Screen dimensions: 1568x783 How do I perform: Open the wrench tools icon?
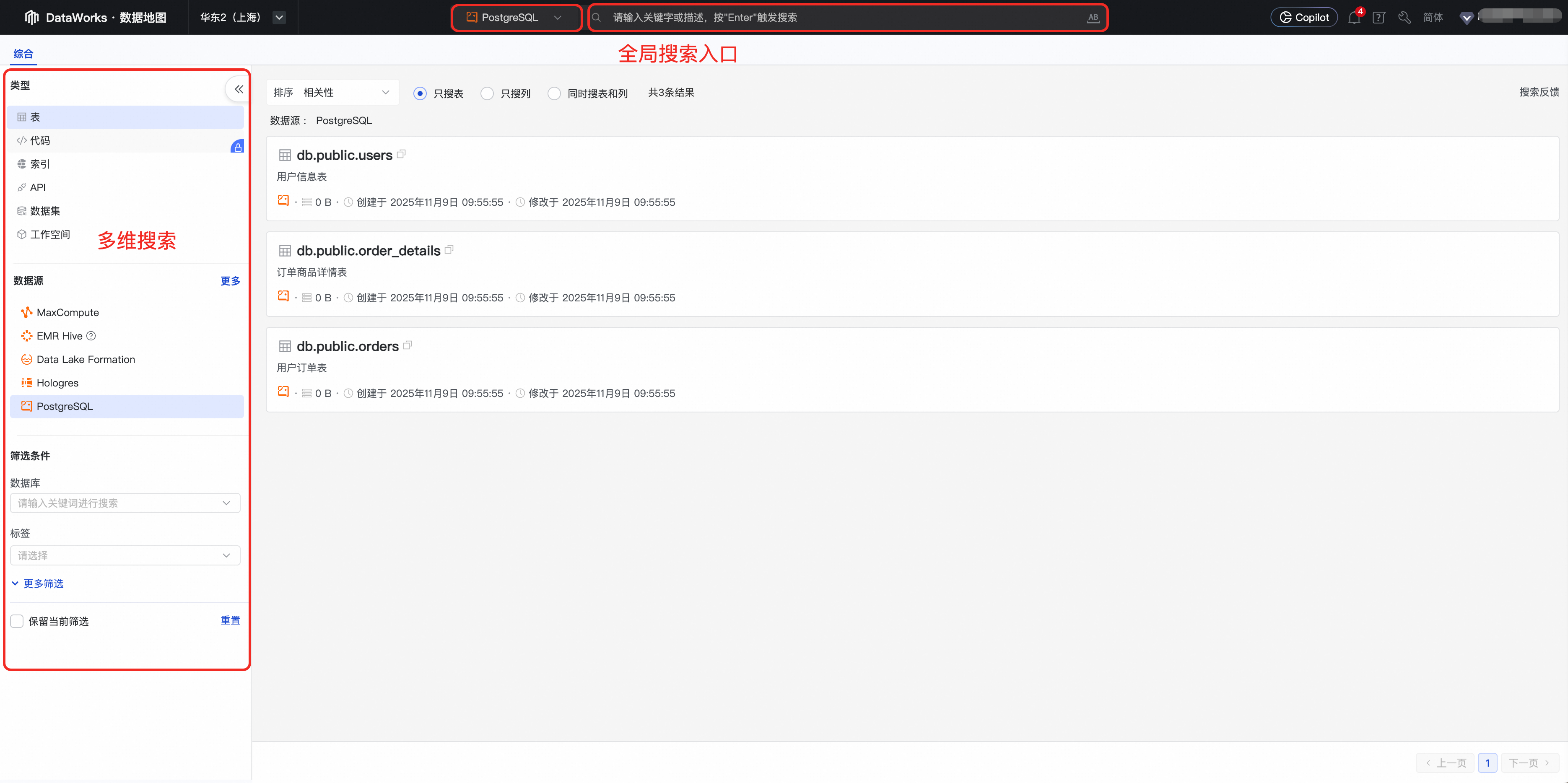point(1404,18)
